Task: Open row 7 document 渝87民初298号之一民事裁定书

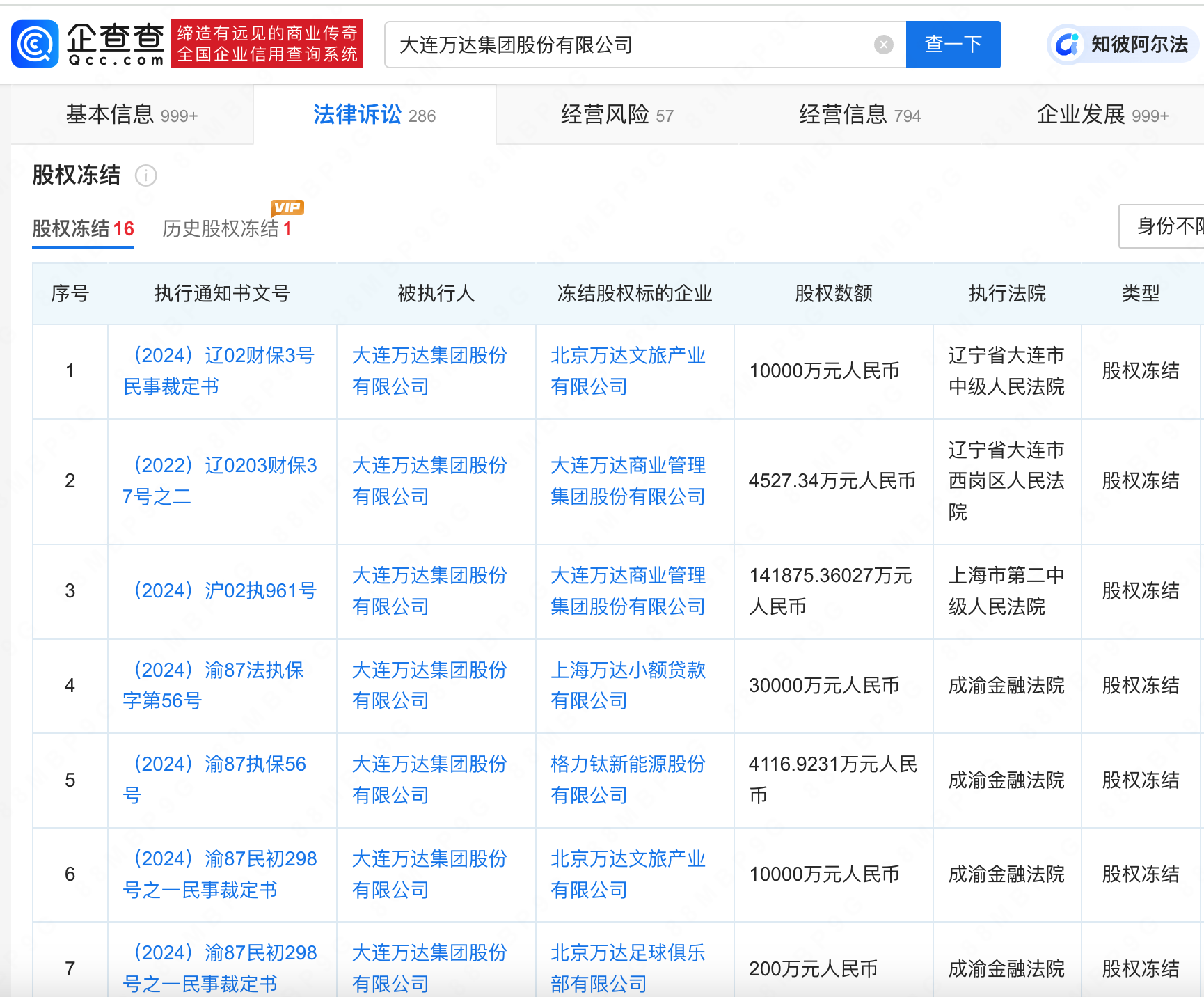Action: 220,968
